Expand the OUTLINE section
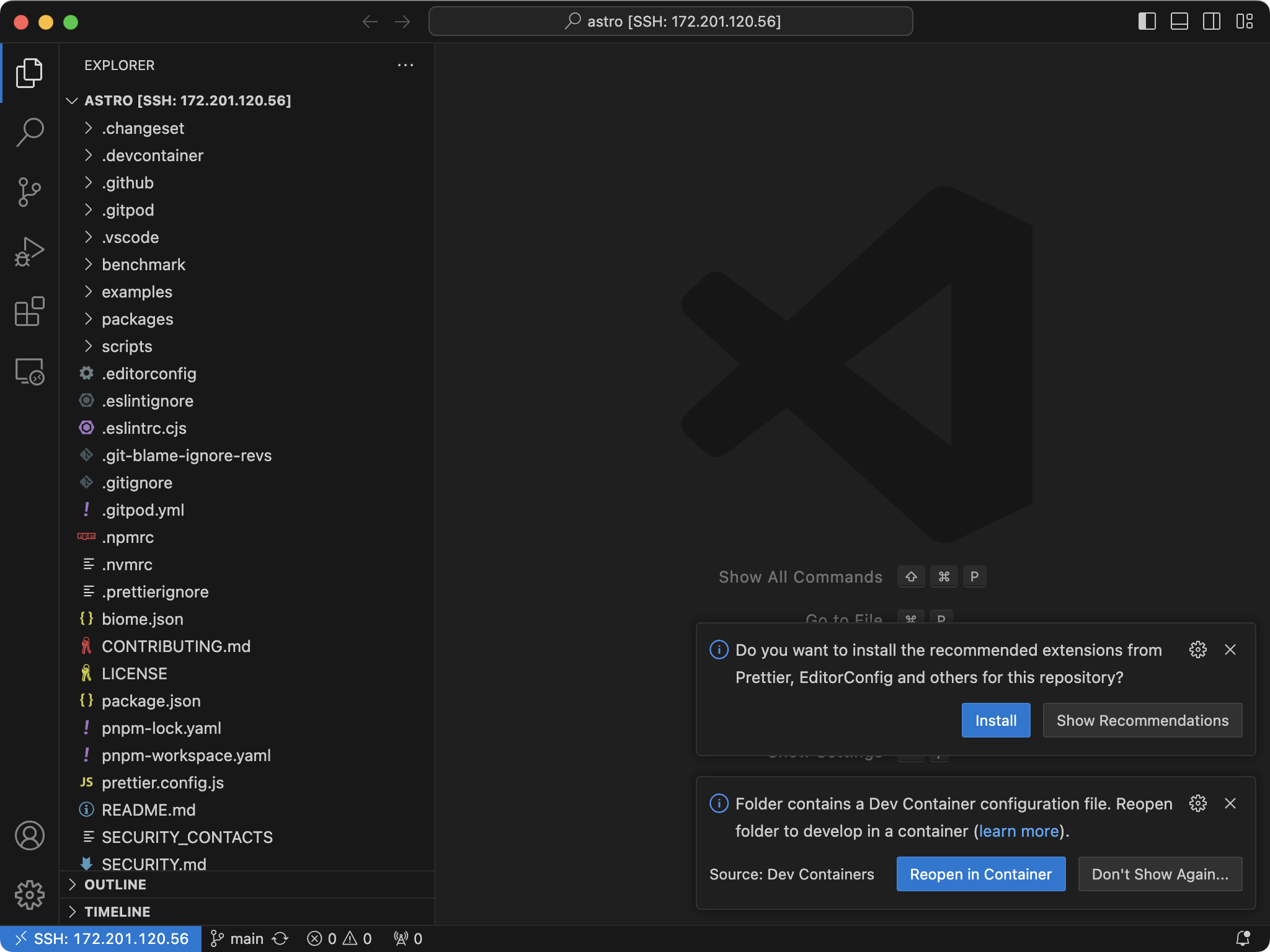Image resolution: width=1270 pixels, height=952 pixels. (x=247, y=884)
